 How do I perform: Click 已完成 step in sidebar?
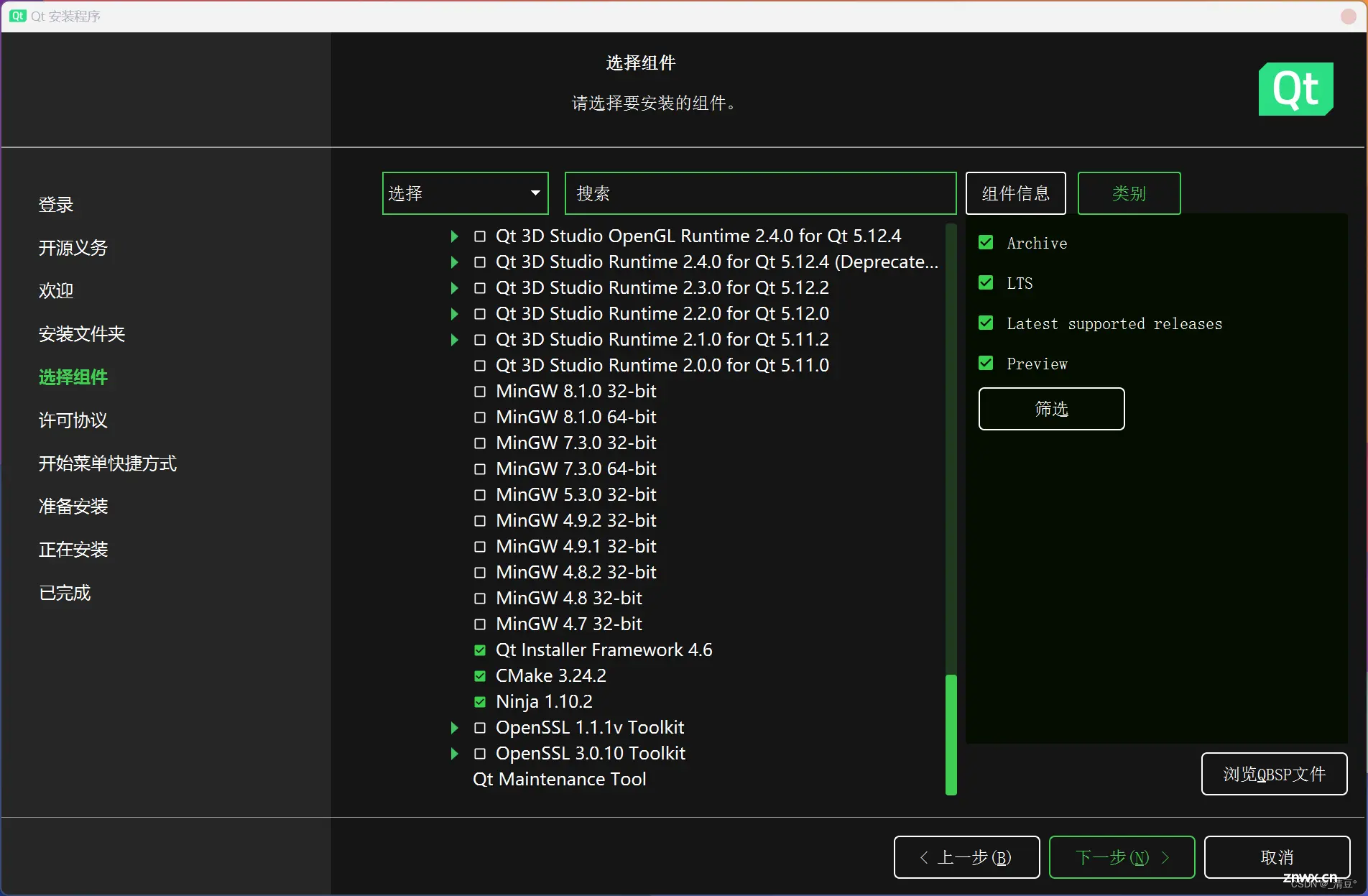(65, 593)
